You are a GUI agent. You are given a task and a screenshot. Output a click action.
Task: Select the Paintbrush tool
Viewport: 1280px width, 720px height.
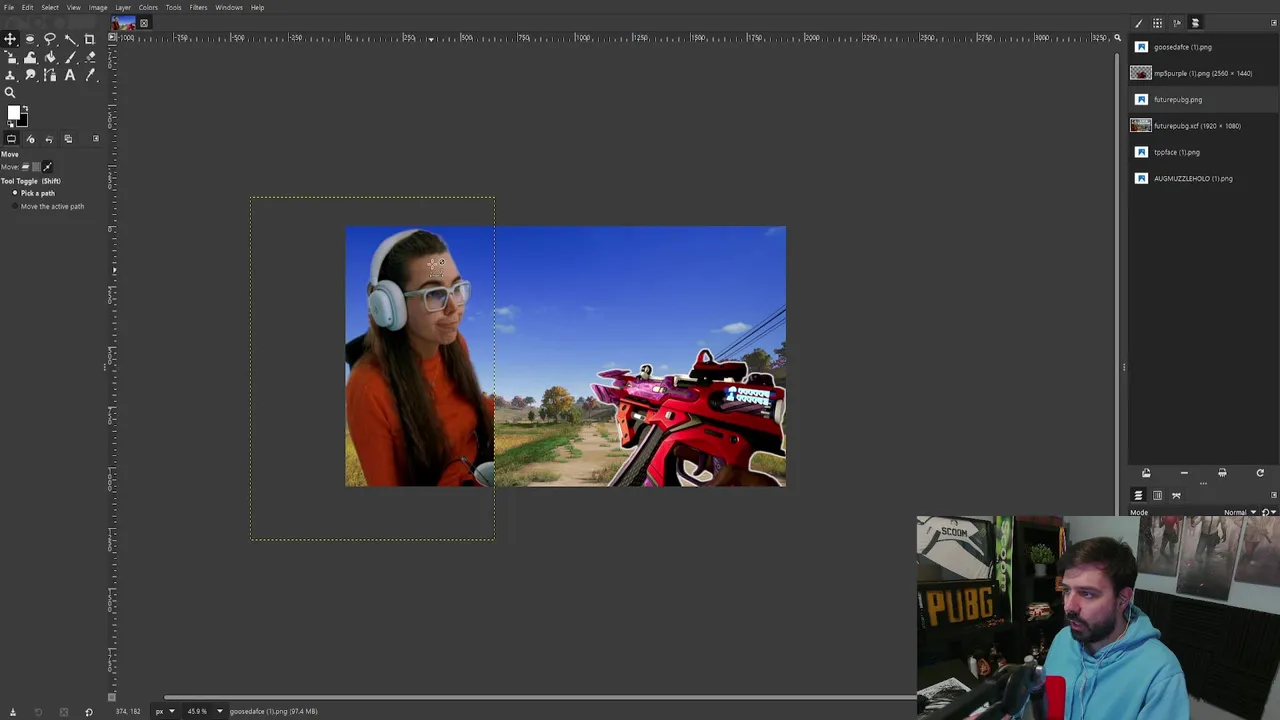tap(70, 57)
